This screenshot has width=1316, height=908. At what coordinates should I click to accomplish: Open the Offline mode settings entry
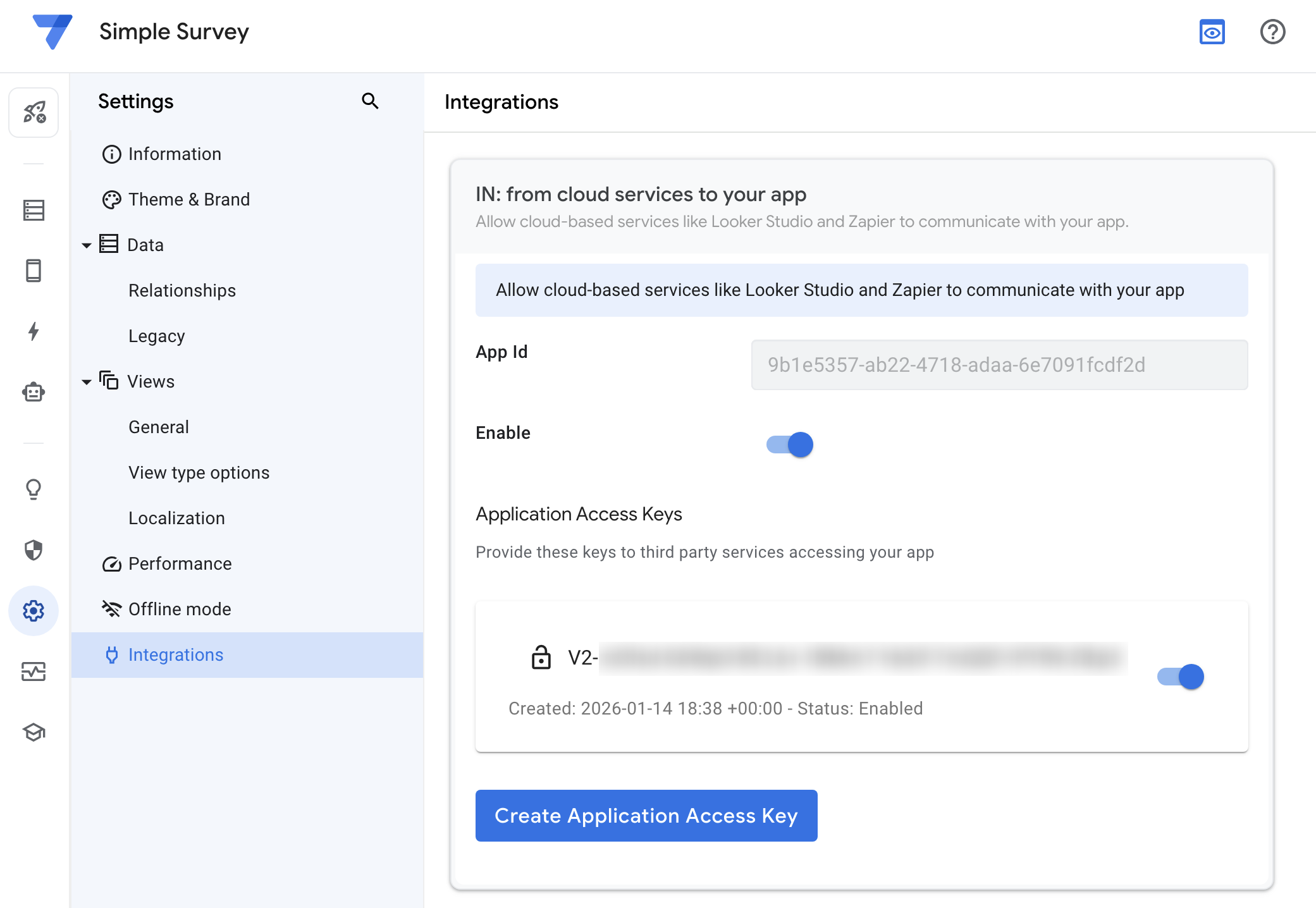click(x=180, y=609)
